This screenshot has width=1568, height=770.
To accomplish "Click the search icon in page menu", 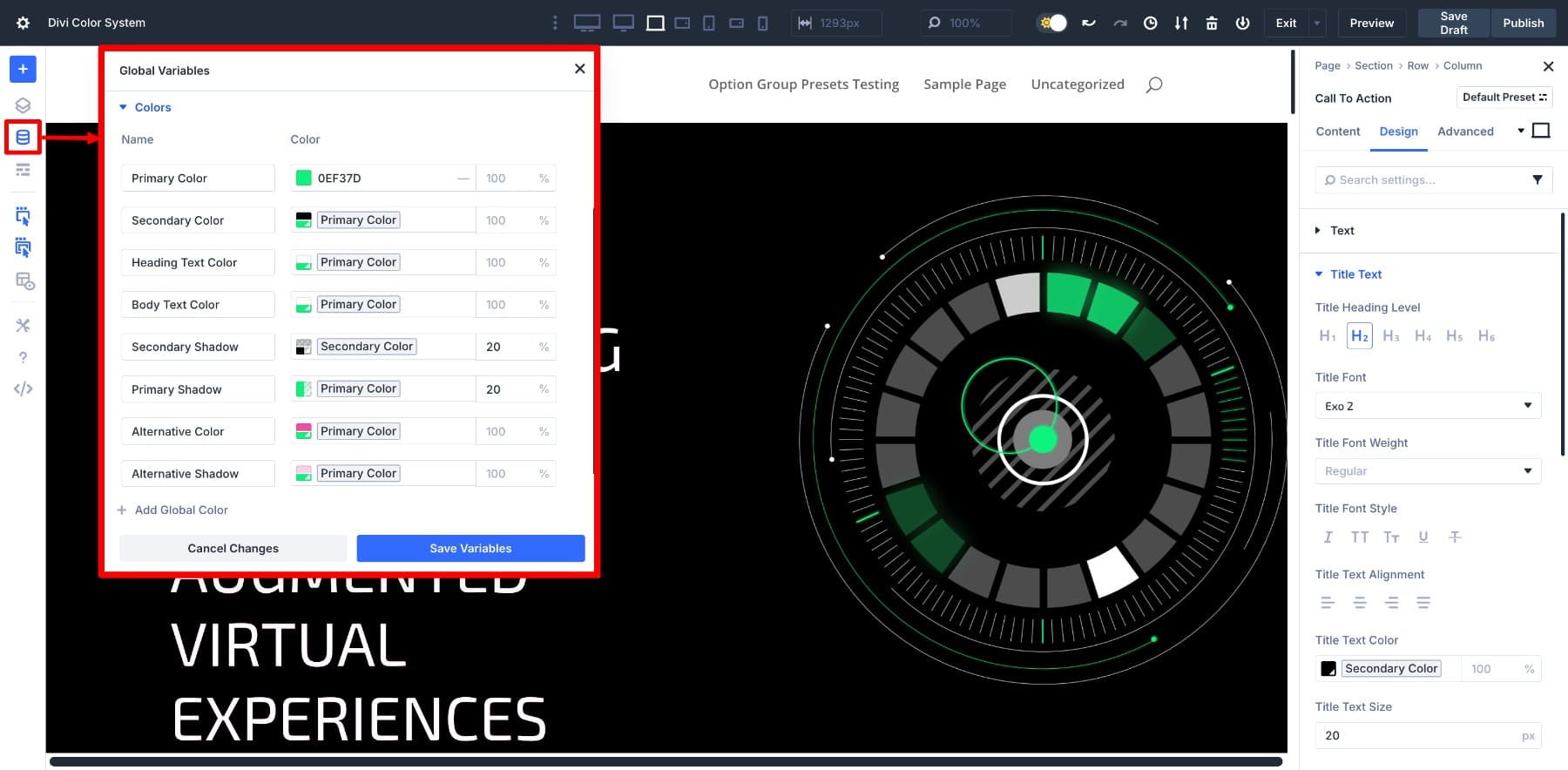I will click(x=1154, y=84).
